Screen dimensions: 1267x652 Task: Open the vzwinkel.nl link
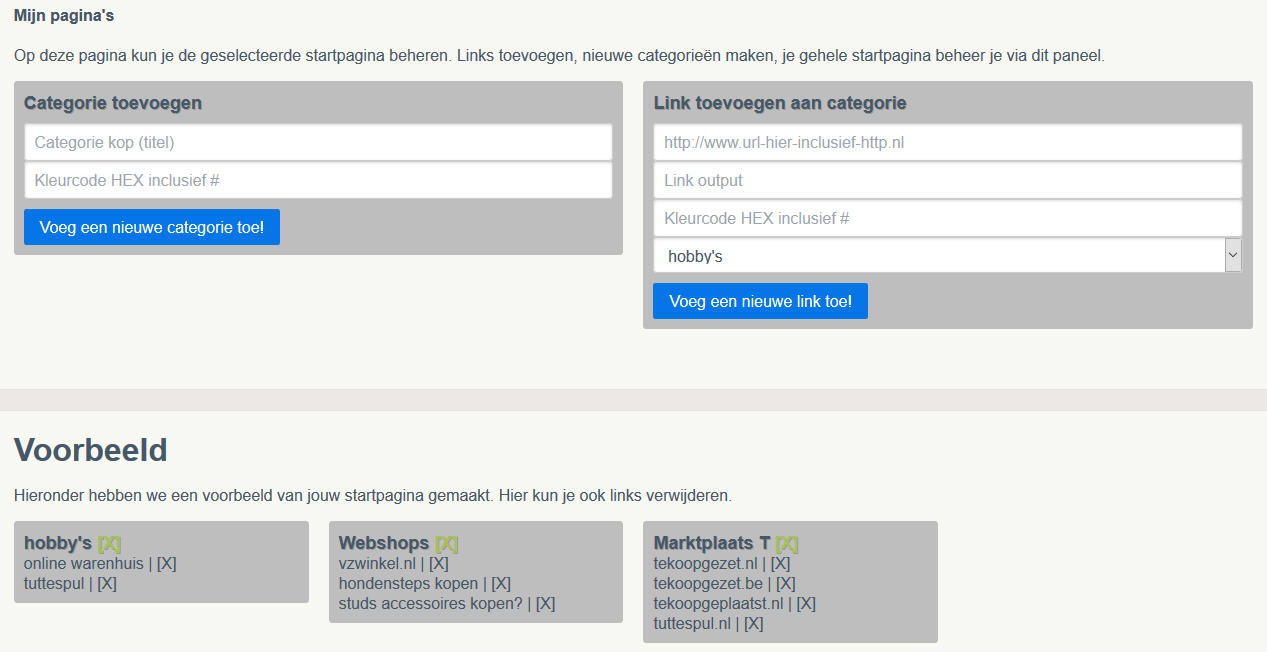pyautogui.click(x=377, y=563)
